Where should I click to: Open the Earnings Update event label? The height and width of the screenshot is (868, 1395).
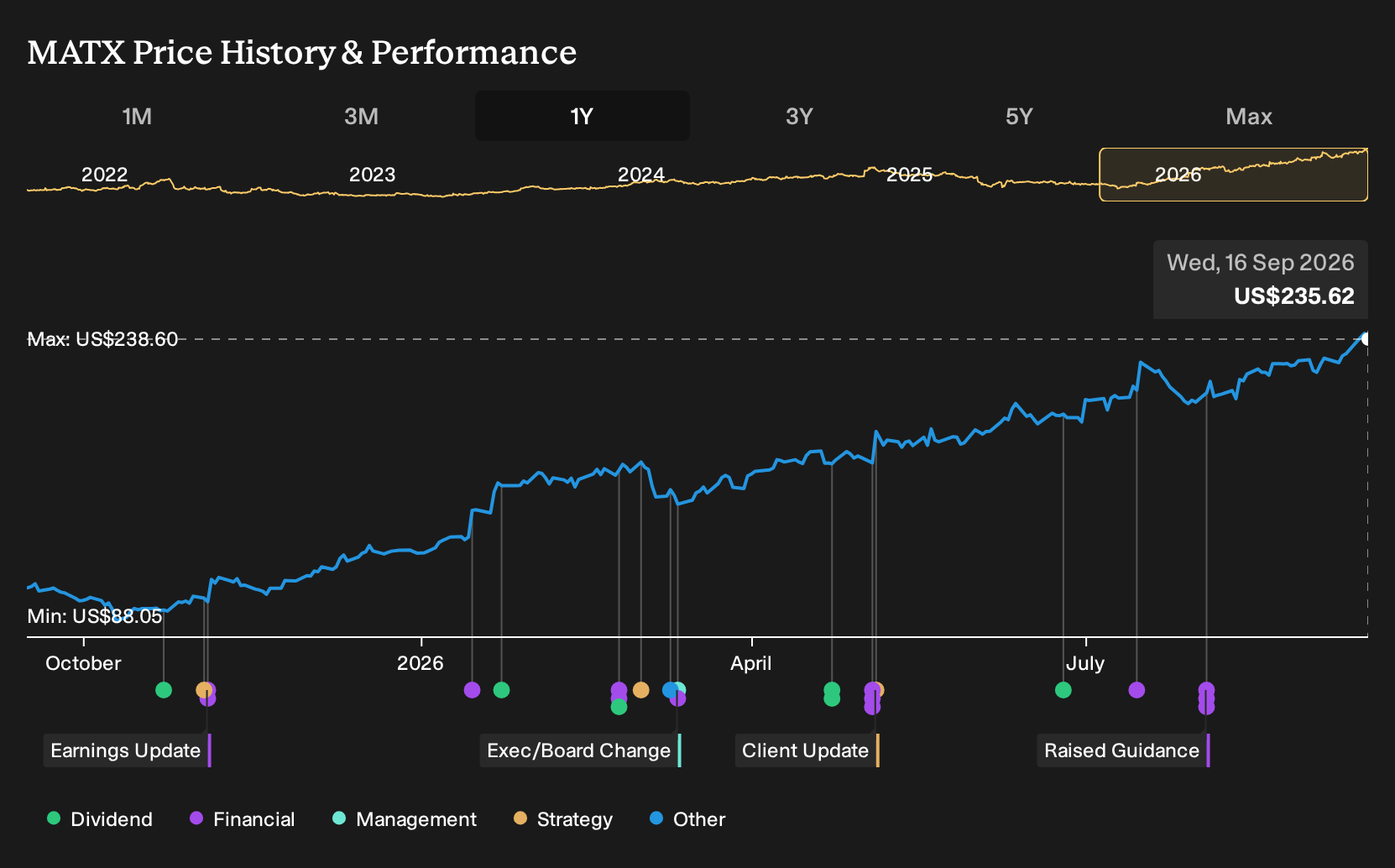pos(127,750)
